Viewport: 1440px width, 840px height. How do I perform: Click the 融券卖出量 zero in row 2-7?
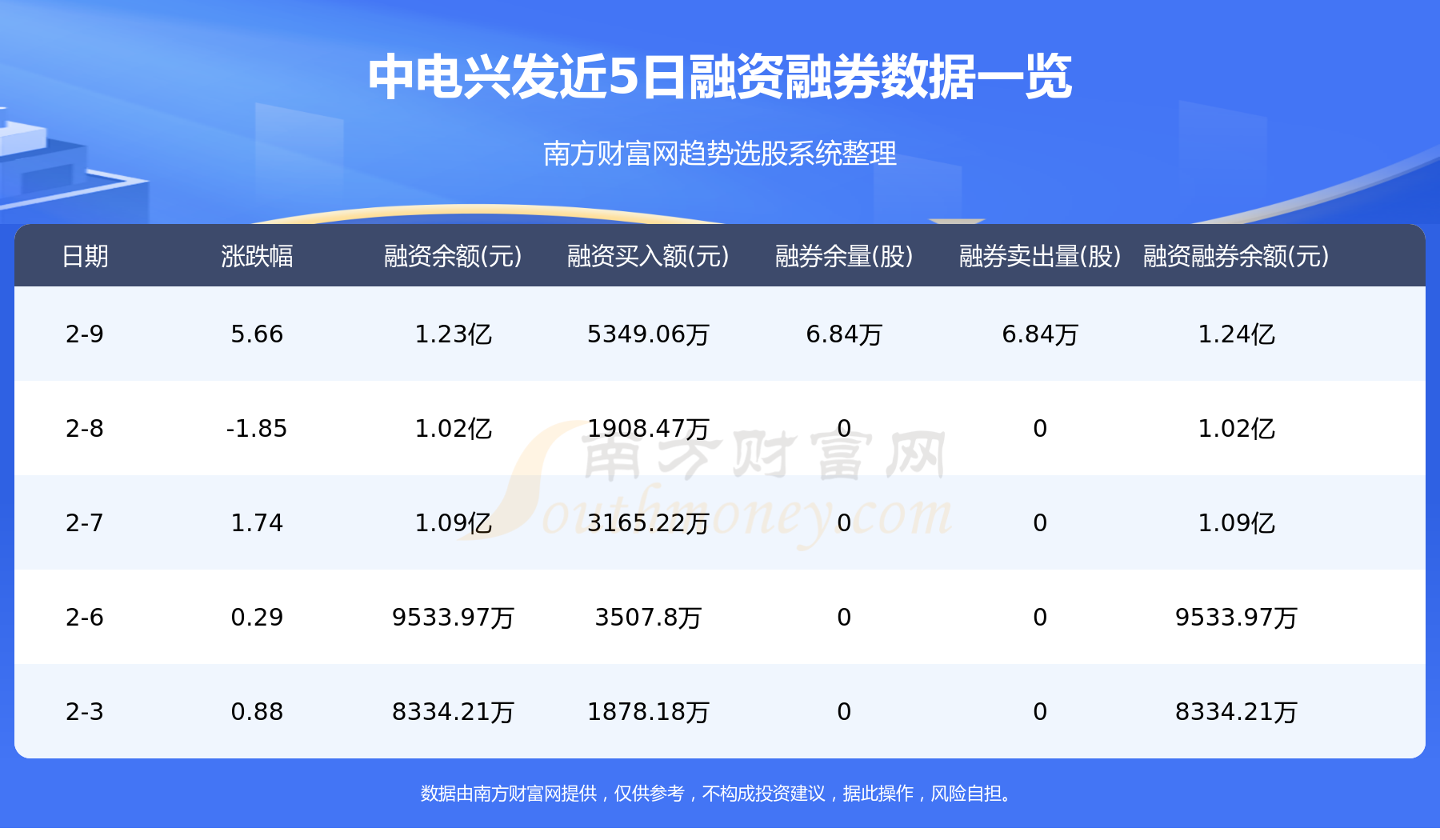point(1040,522)
